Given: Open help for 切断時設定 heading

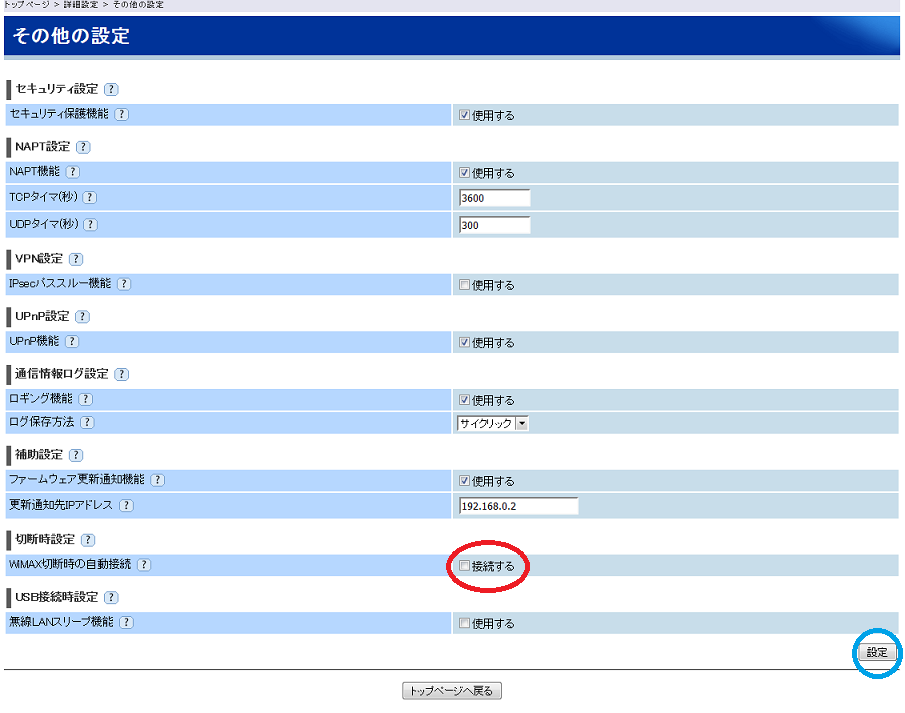Looking at the screenshot, I should pyautogui.click(x=88, y=540).
